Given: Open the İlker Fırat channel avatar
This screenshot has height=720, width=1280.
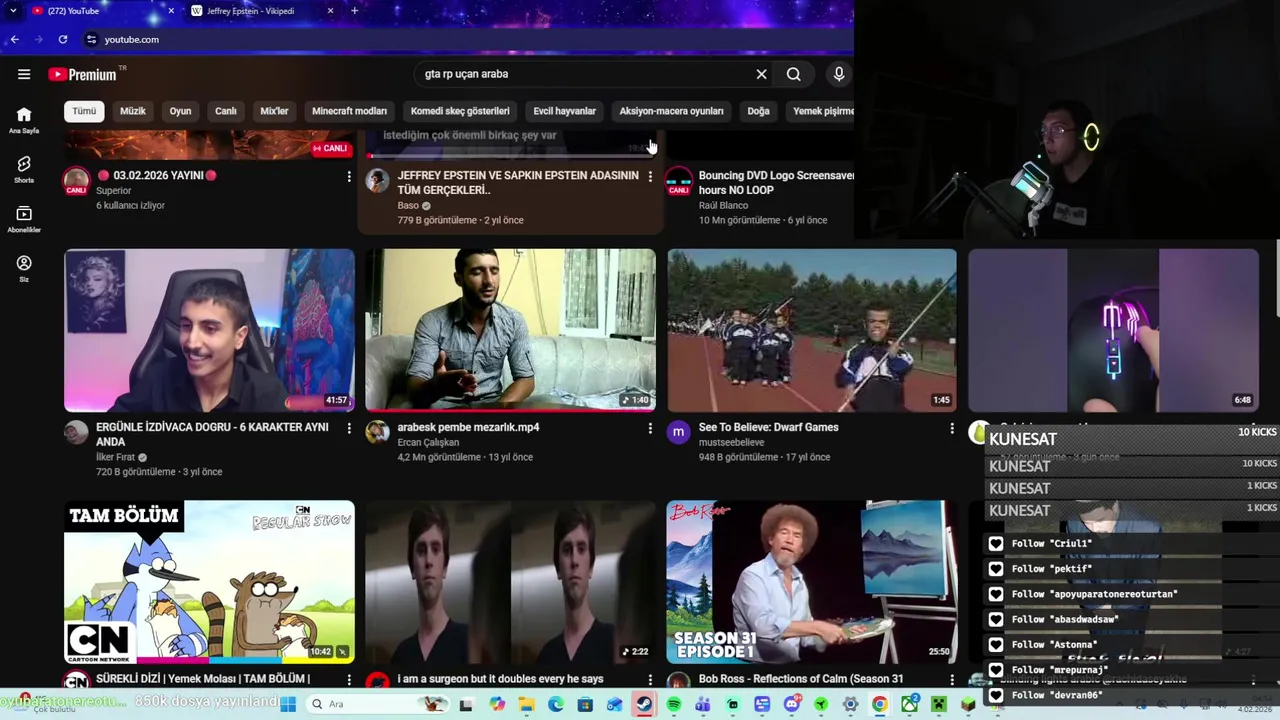Looking at the screenshot, I should [76, 432].
